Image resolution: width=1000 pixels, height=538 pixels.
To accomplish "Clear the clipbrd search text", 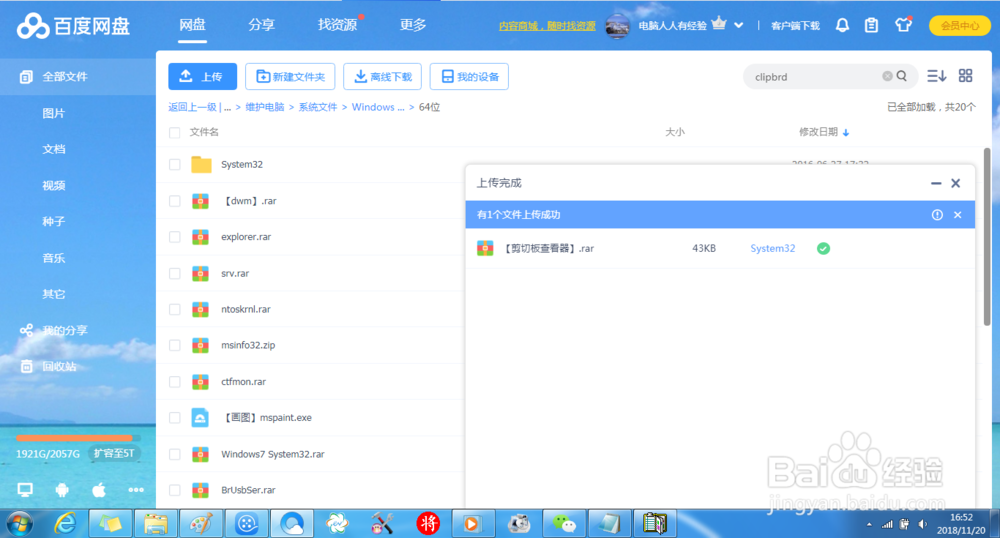I will [887, 76].
